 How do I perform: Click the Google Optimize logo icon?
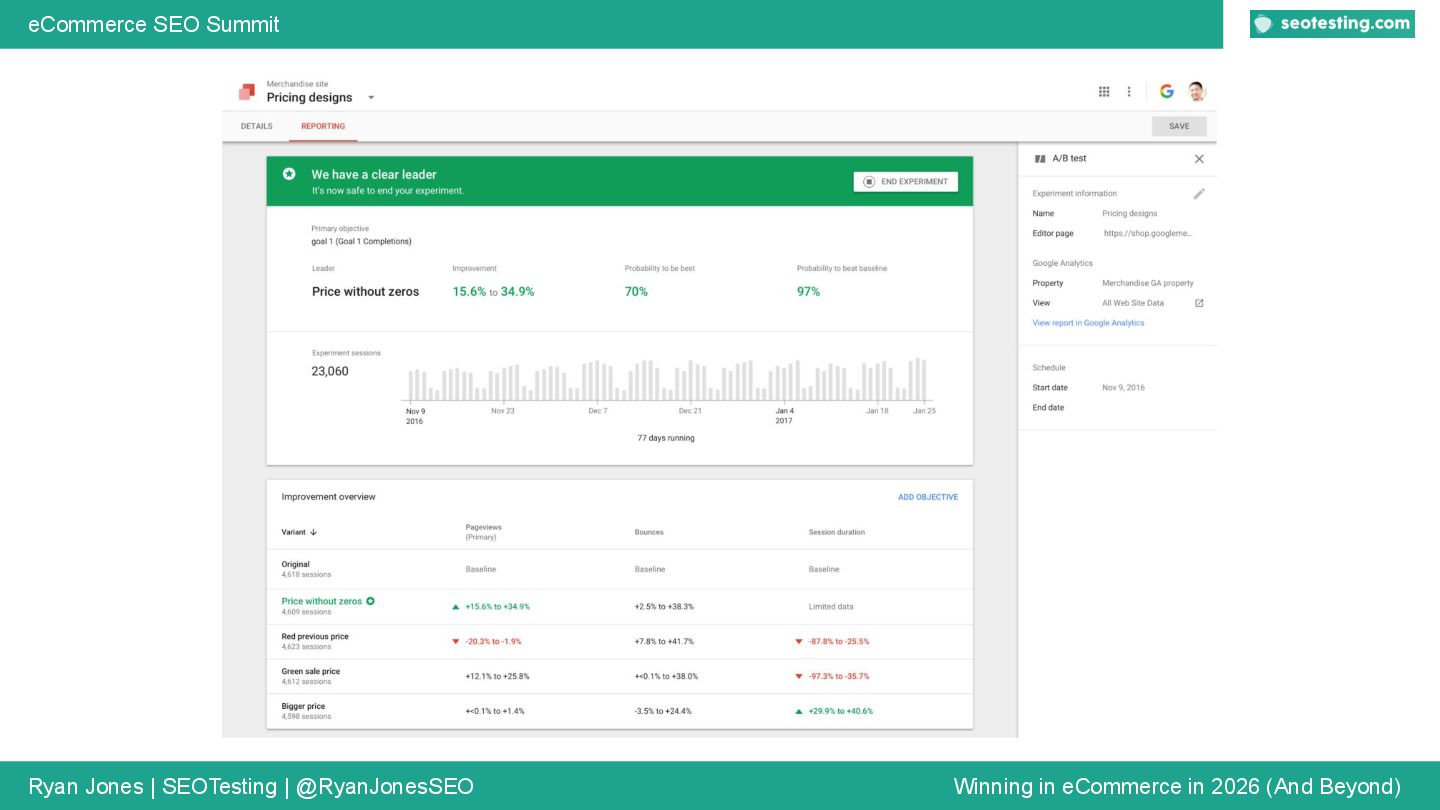(x=246, y=92)
